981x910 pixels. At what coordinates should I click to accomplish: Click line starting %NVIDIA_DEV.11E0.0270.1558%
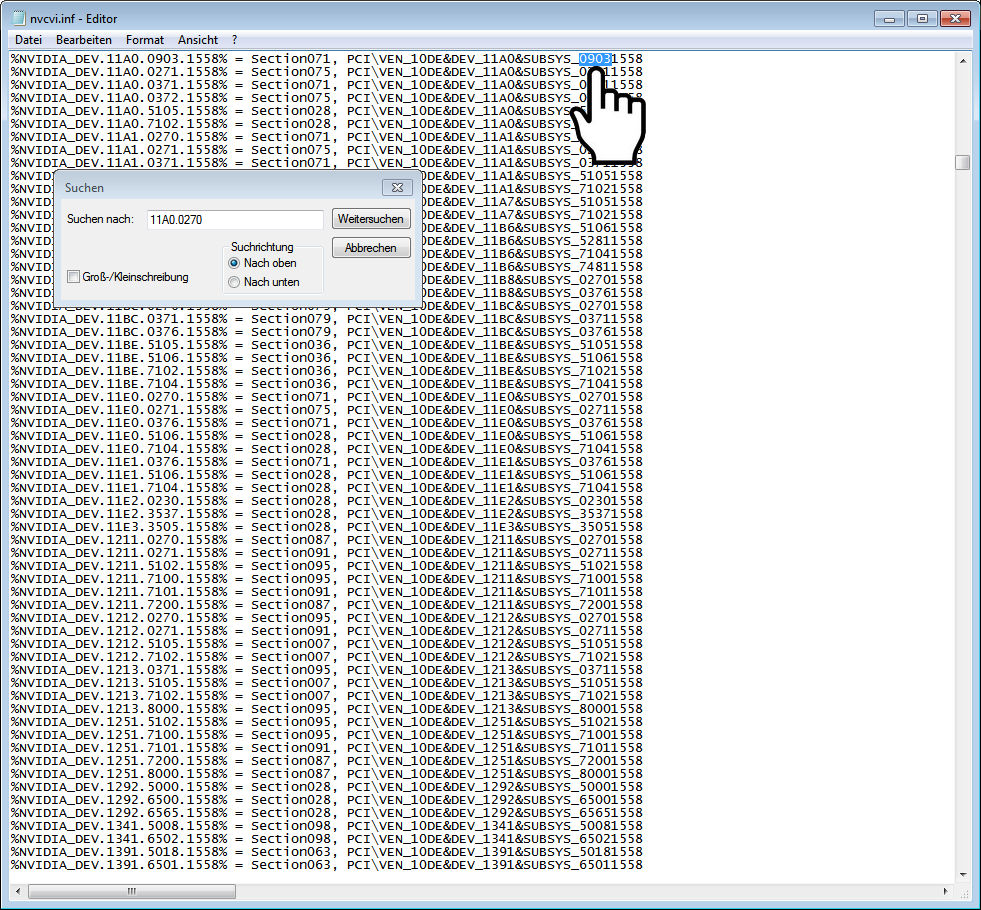(x=327, y=397)
